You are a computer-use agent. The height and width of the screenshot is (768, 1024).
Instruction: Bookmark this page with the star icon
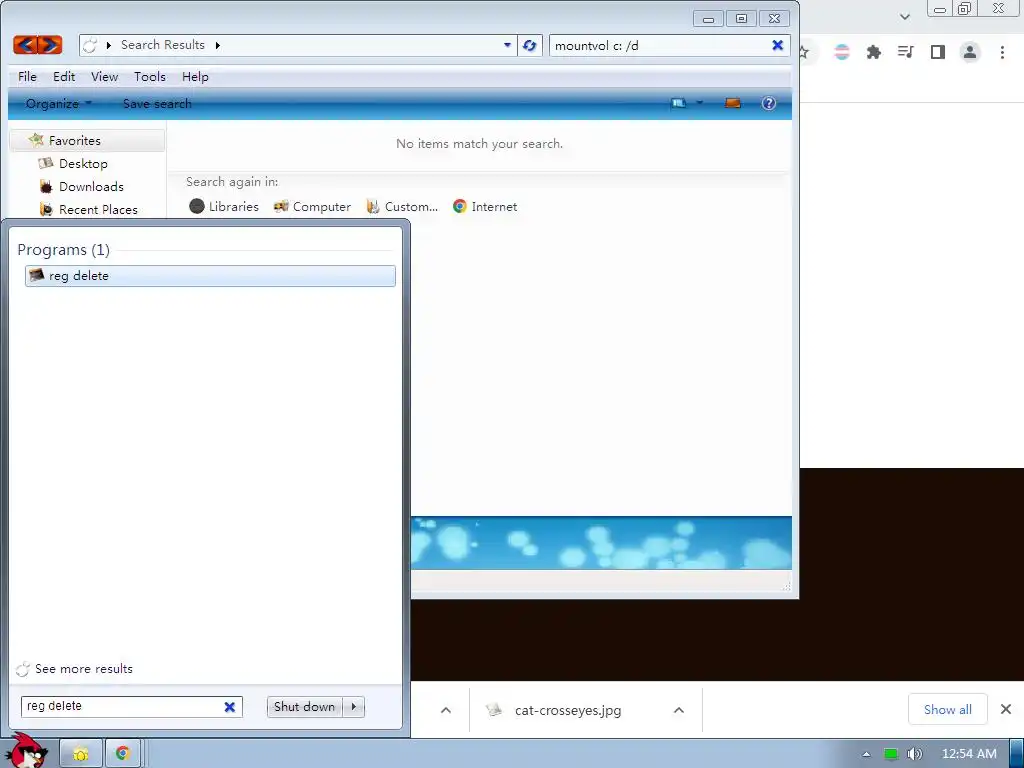[805, 52]
